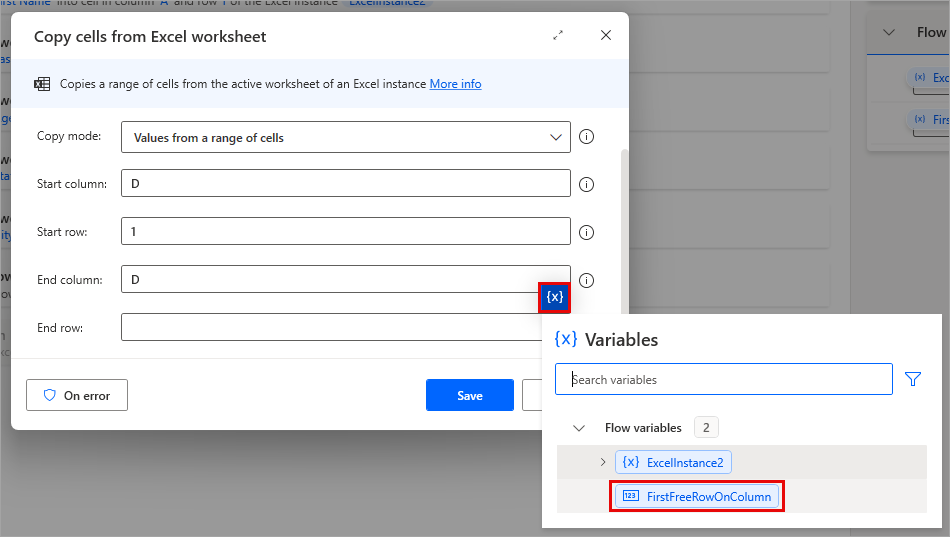The image size is (950, 537).
Task: Show info for Start column
Action: point(586,184)
